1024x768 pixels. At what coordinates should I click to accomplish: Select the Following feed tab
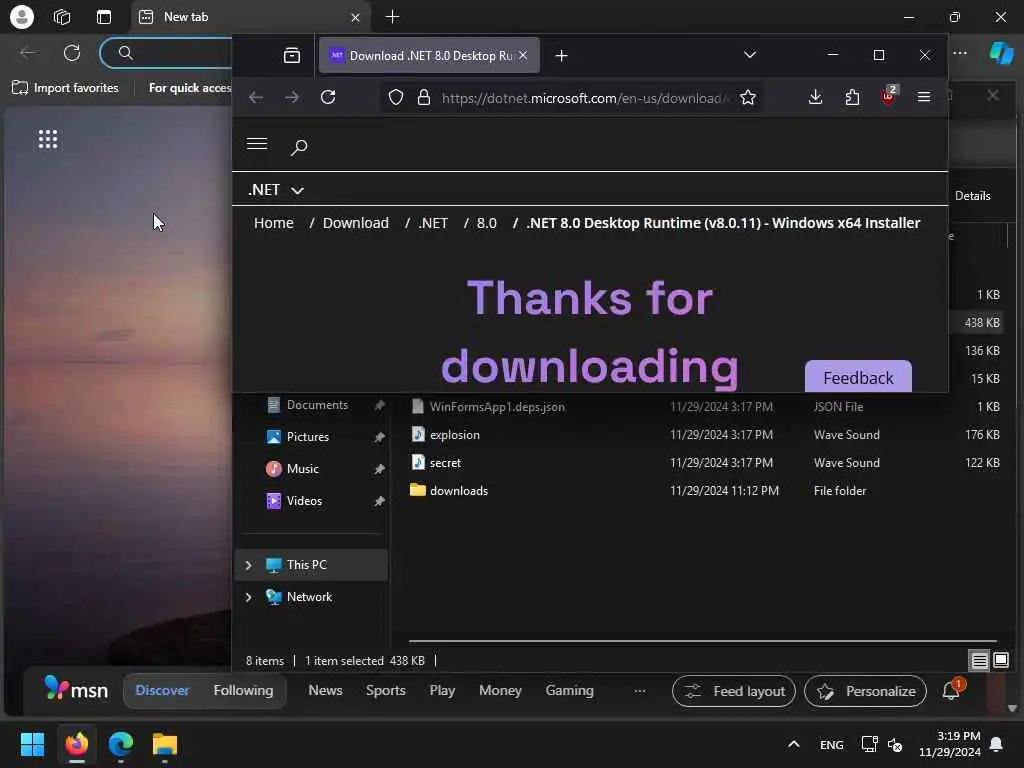click(x=244, y=690)
